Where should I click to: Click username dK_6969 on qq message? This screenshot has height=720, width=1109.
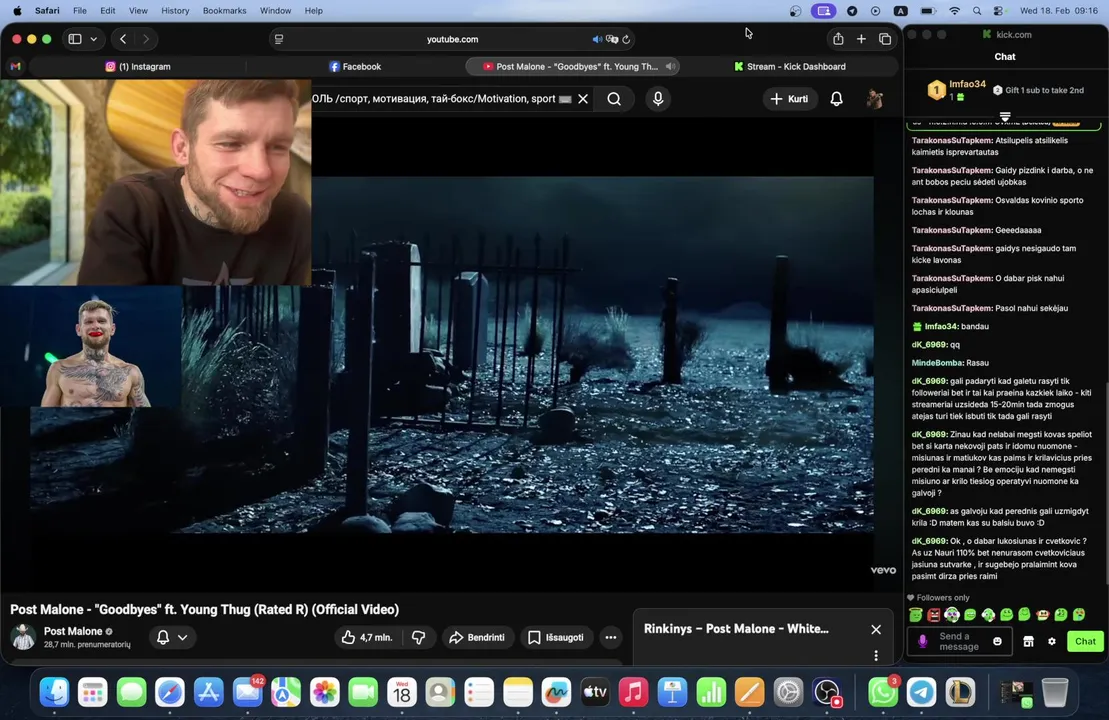tap(929, 344)
